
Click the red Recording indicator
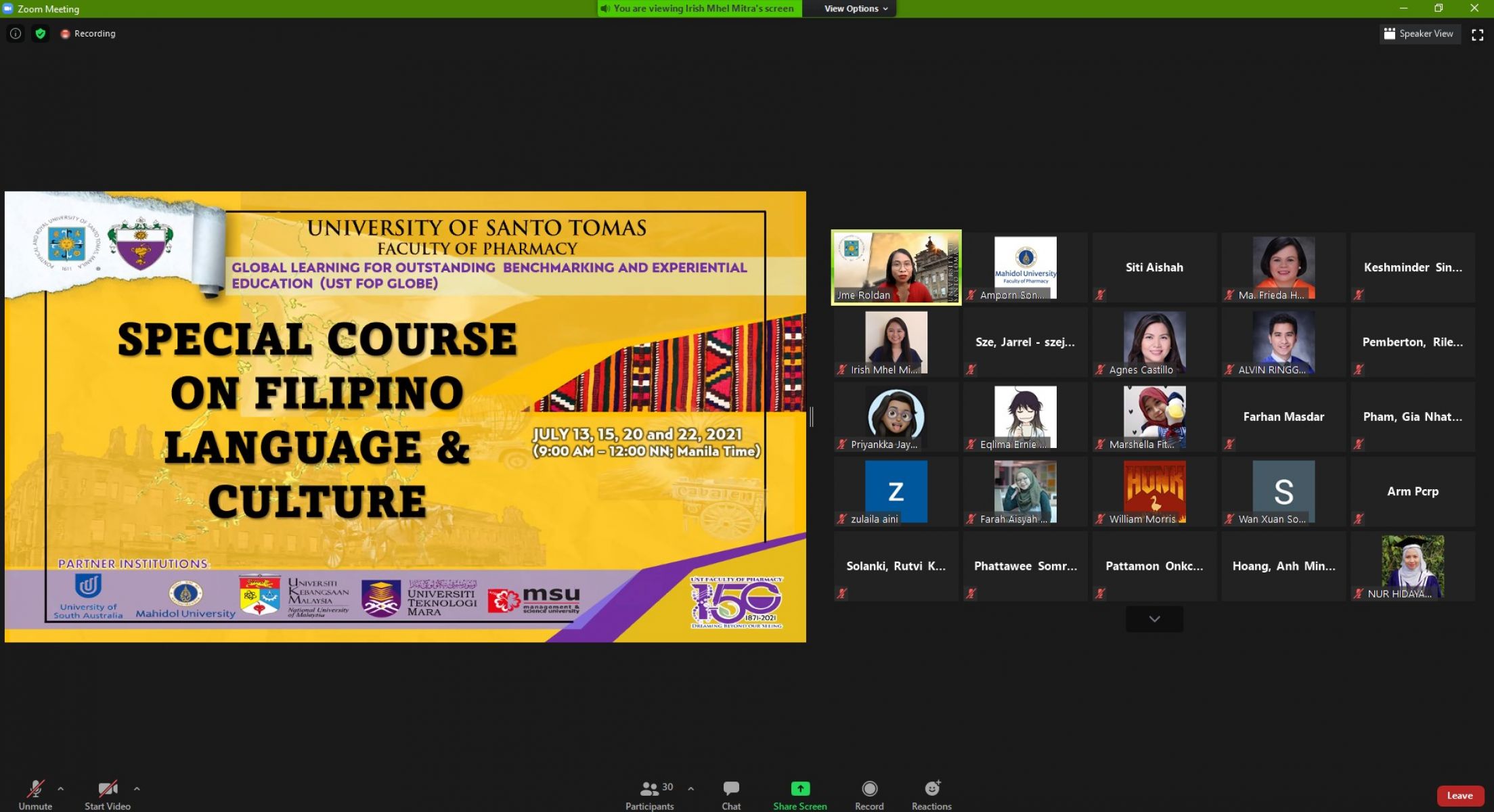click(x=88, y=33)
